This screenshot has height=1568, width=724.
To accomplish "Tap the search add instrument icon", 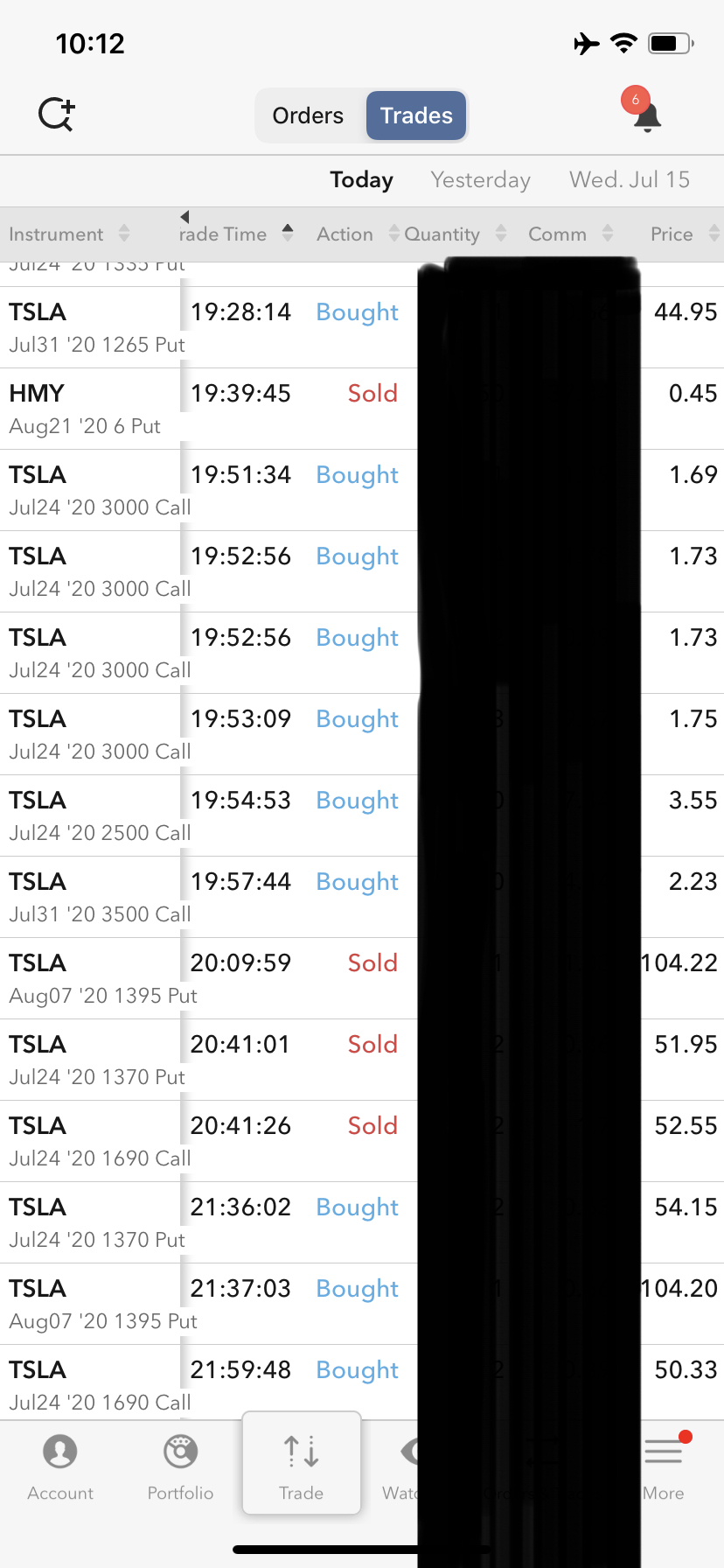I will coord(57,115).
